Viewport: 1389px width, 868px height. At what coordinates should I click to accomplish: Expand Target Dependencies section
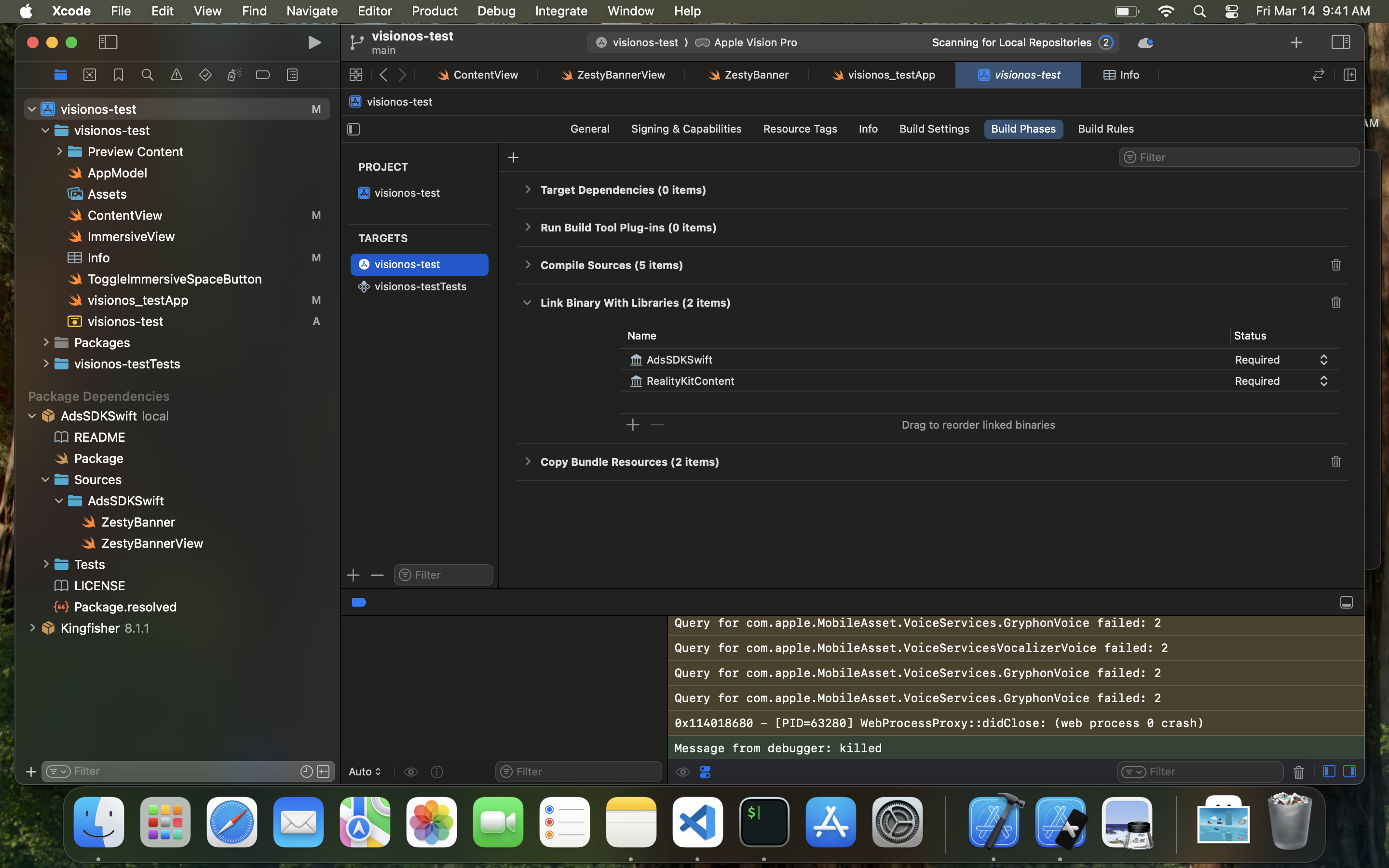pos(528,190)
